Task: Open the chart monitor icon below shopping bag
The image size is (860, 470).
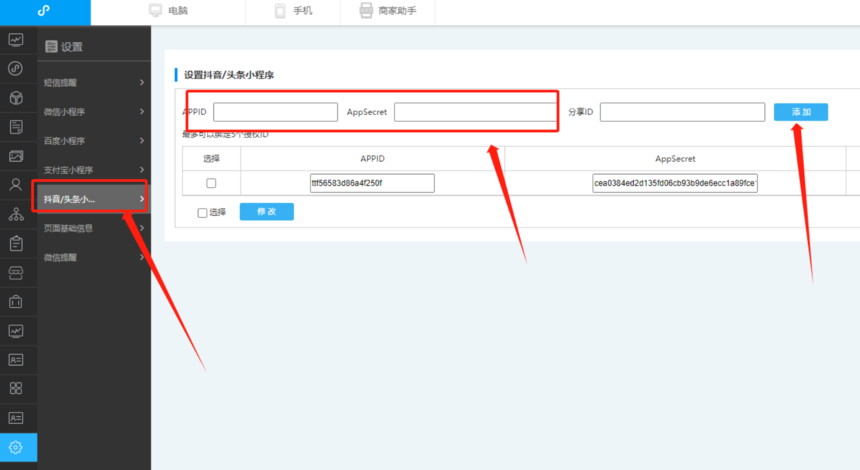Action: coord(16,331)
